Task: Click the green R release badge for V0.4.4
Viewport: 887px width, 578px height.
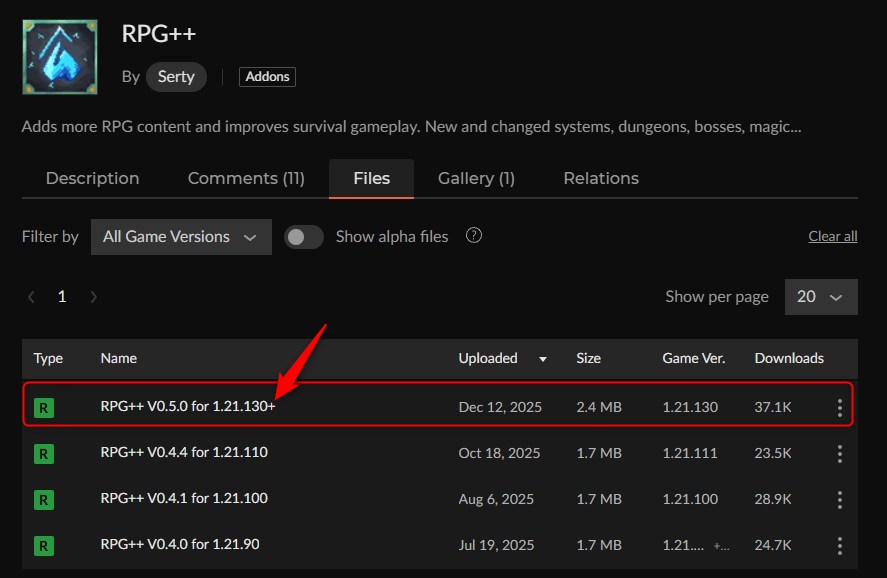Action: click(44, 454)
